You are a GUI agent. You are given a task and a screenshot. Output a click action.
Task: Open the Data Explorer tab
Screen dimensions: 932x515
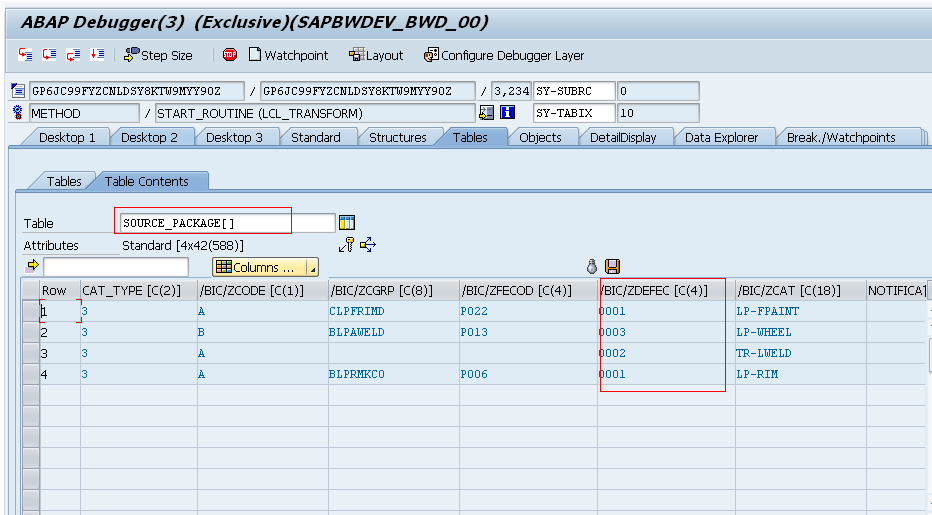tap(722, 137)
